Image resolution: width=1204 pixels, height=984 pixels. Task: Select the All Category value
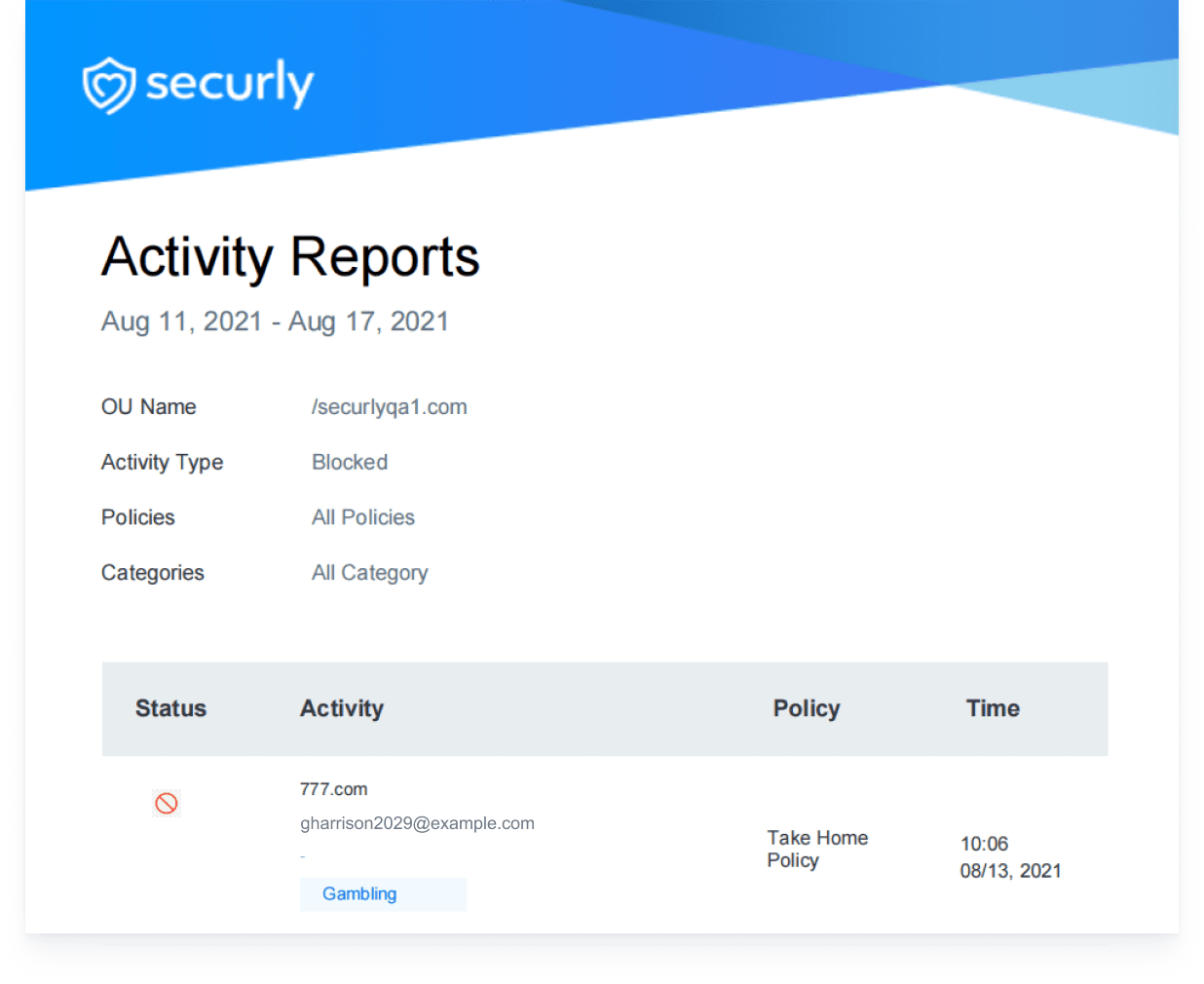pos(369,573)
